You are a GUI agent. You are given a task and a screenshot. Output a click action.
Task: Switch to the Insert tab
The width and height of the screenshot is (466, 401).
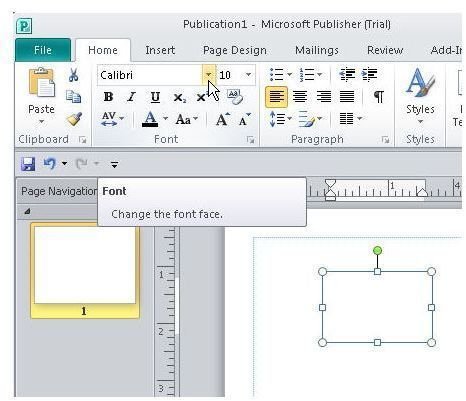click(160, 50)
